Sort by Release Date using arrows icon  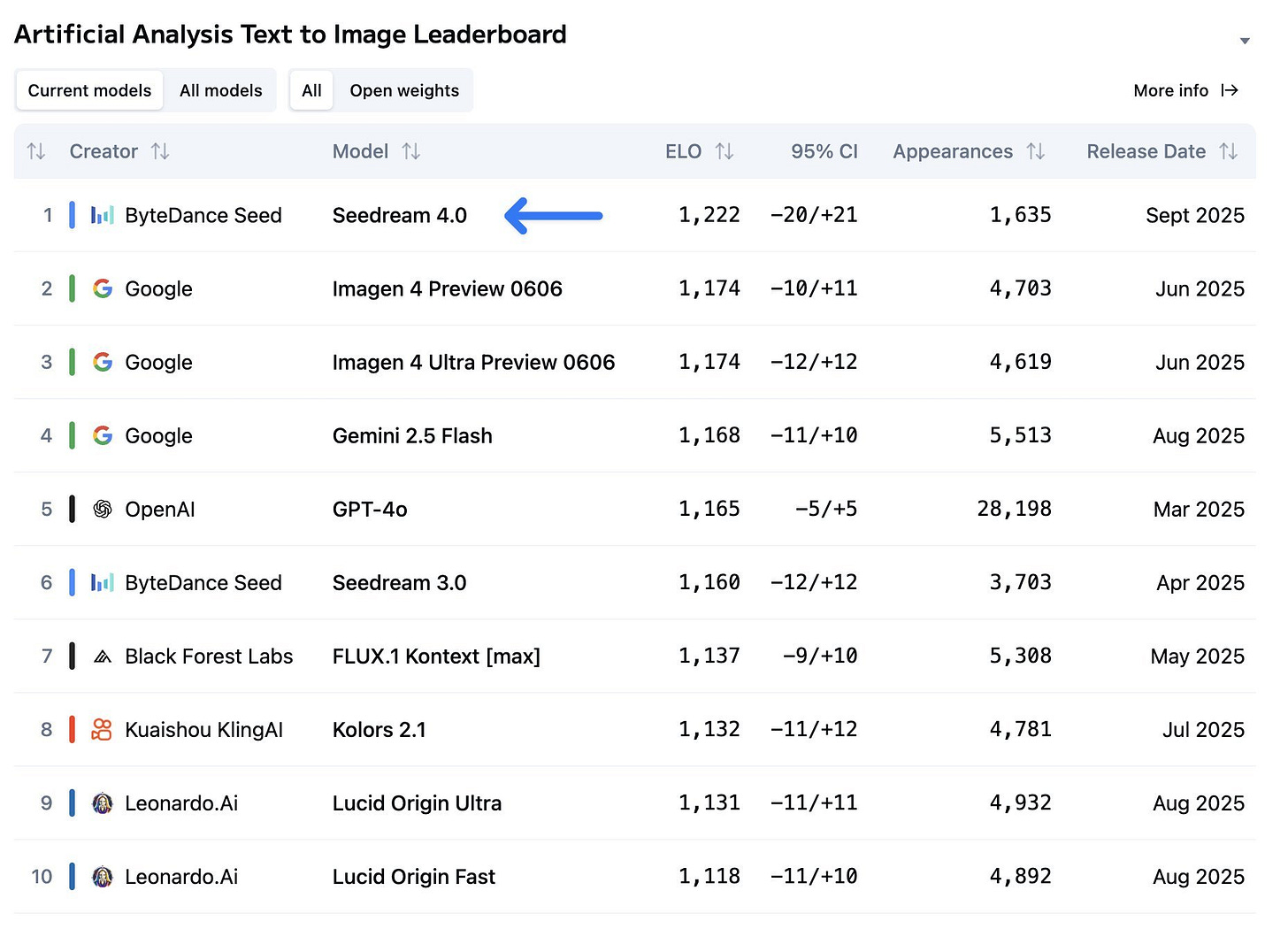(1229, 151)
